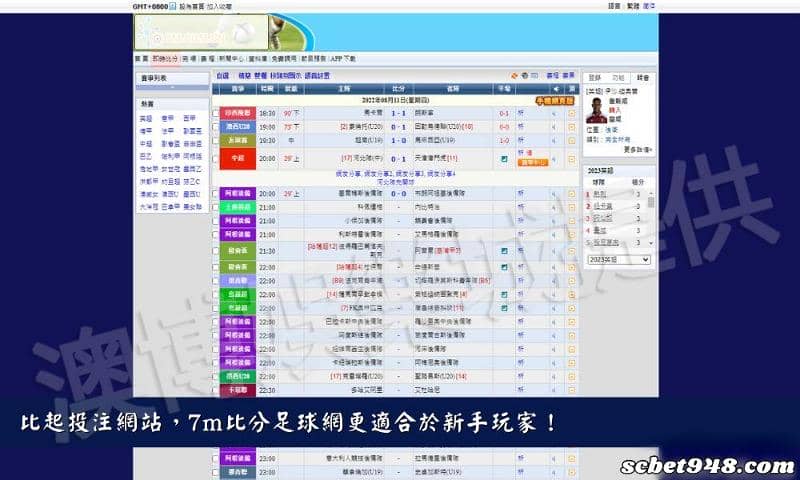Click the 語音設置 link above the table

coord(317,75)
